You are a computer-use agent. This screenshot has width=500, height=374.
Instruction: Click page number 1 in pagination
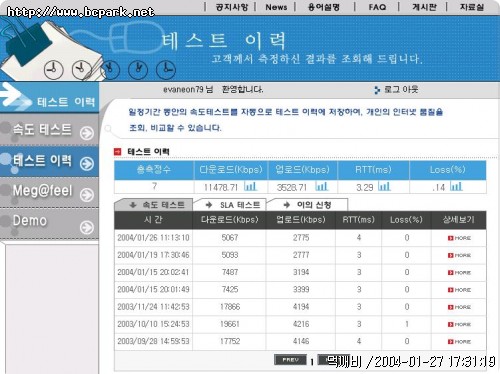pyautogui.click(x=312, y=362)
